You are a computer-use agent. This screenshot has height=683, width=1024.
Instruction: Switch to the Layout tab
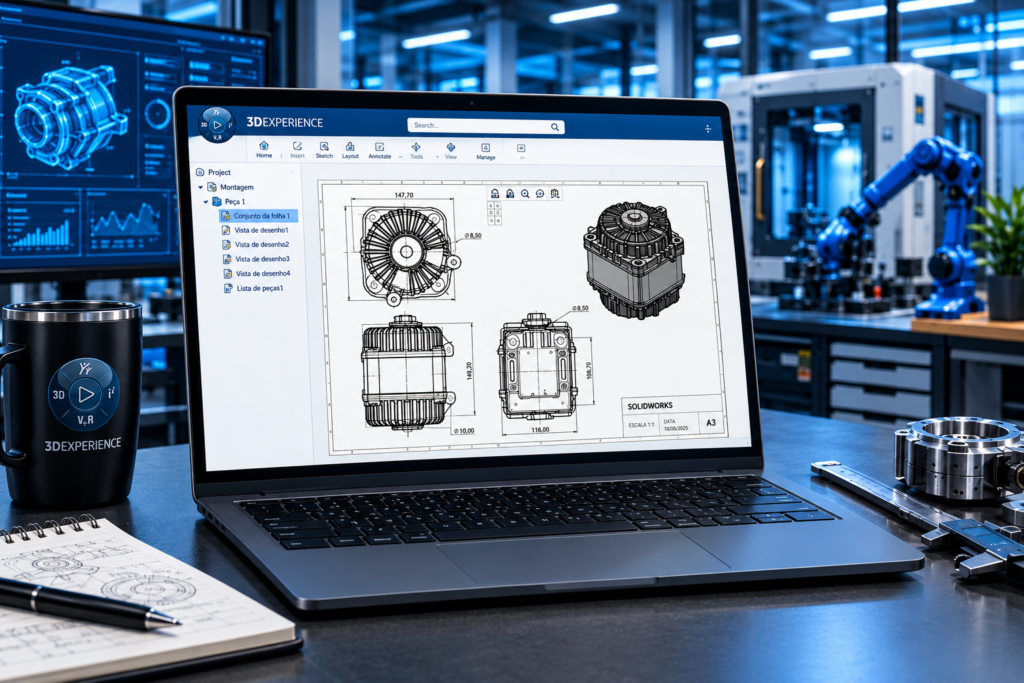tap(350, 151)
